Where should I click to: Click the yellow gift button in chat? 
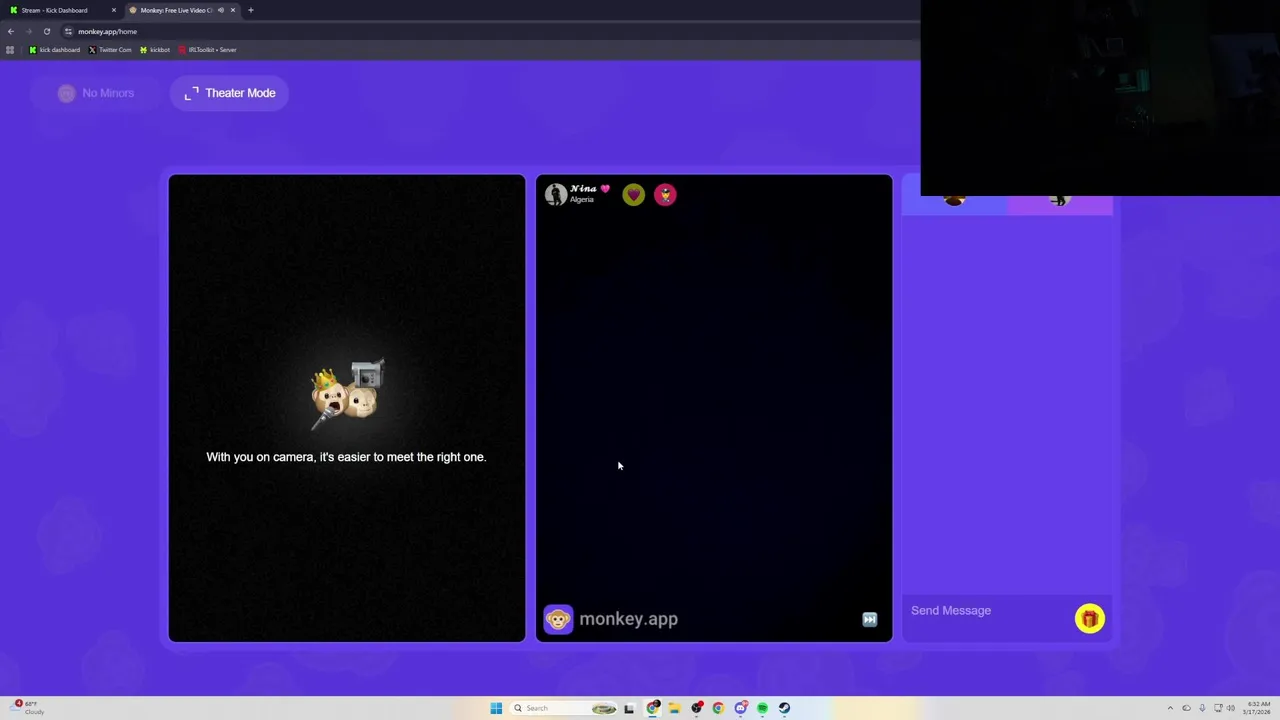coord(1089,619)
